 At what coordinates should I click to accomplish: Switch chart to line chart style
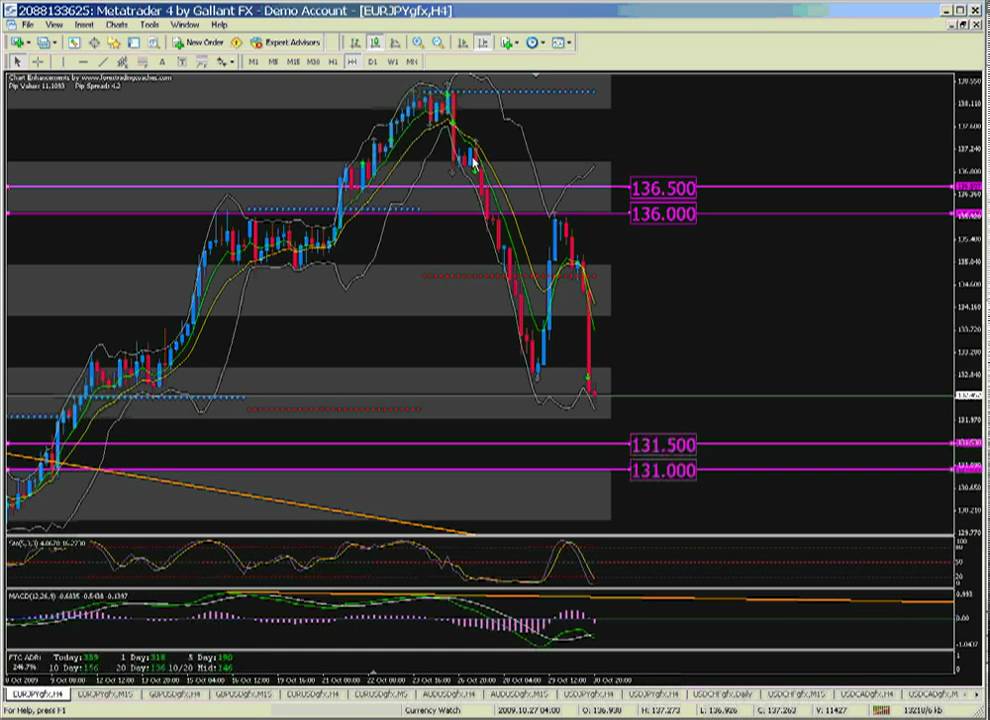tap(395, 42)
